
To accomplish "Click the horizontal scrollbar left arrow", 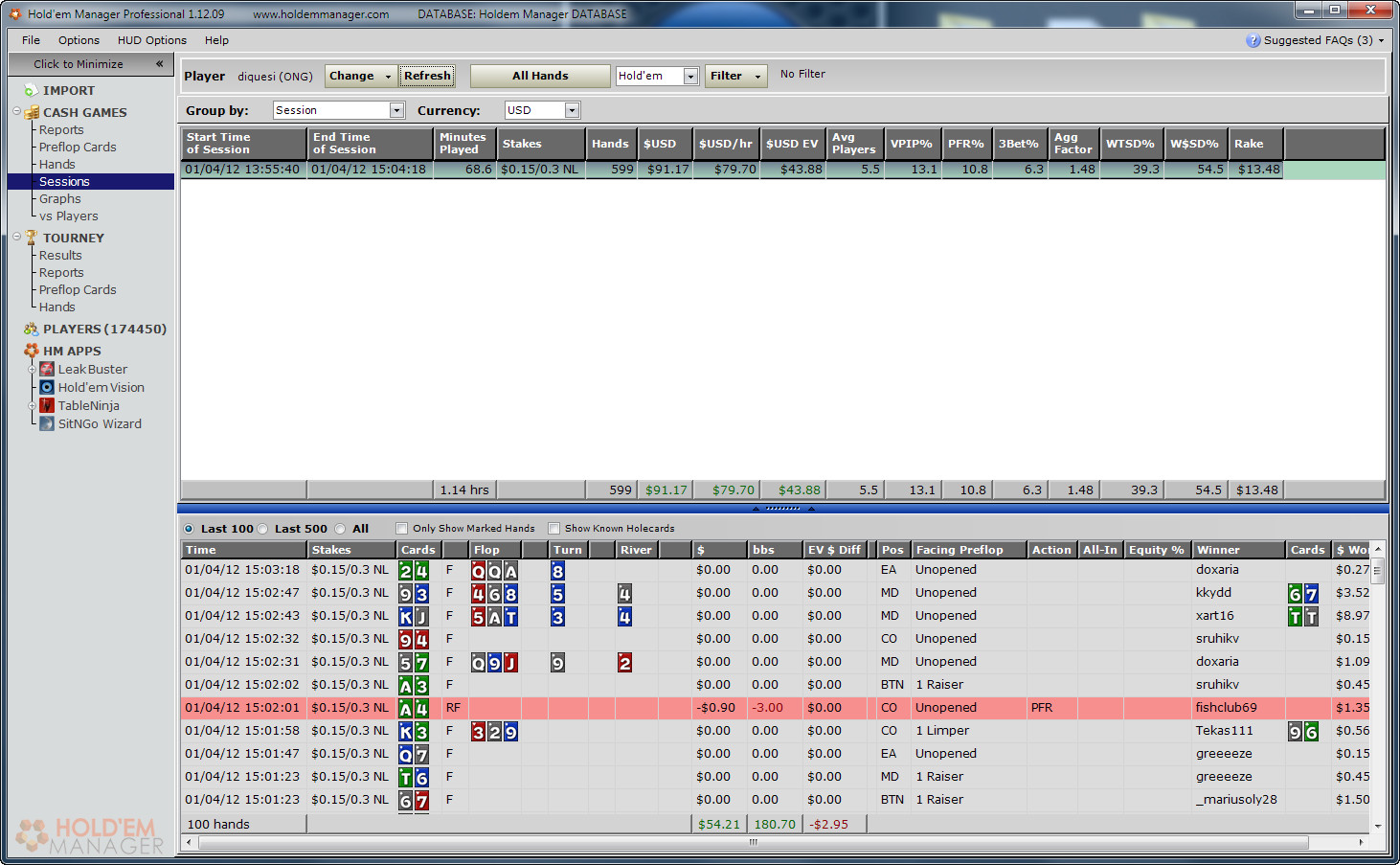I will [x=189, y=842].
